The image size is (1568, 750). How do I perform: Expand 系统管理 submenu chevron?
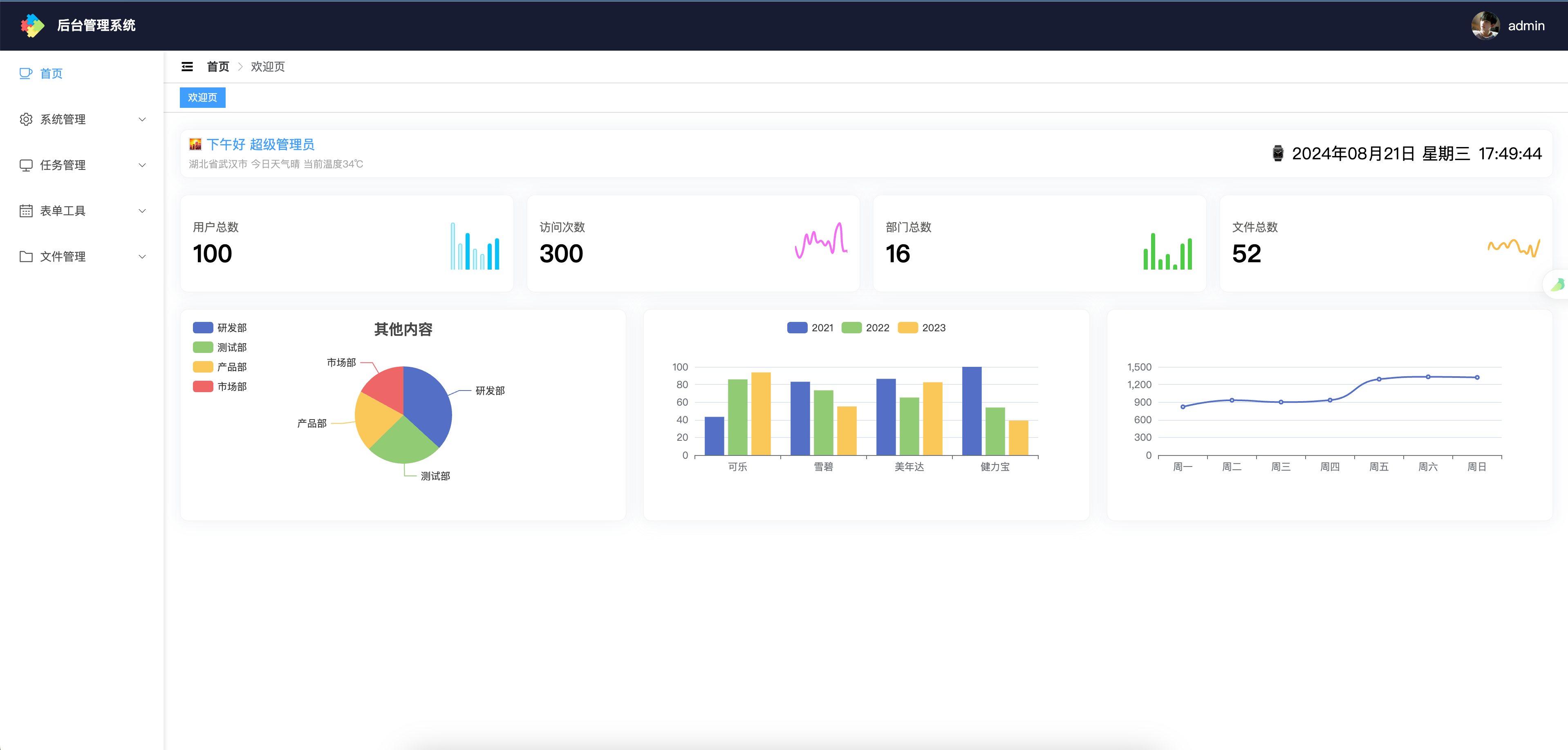(x=142, y=119)
